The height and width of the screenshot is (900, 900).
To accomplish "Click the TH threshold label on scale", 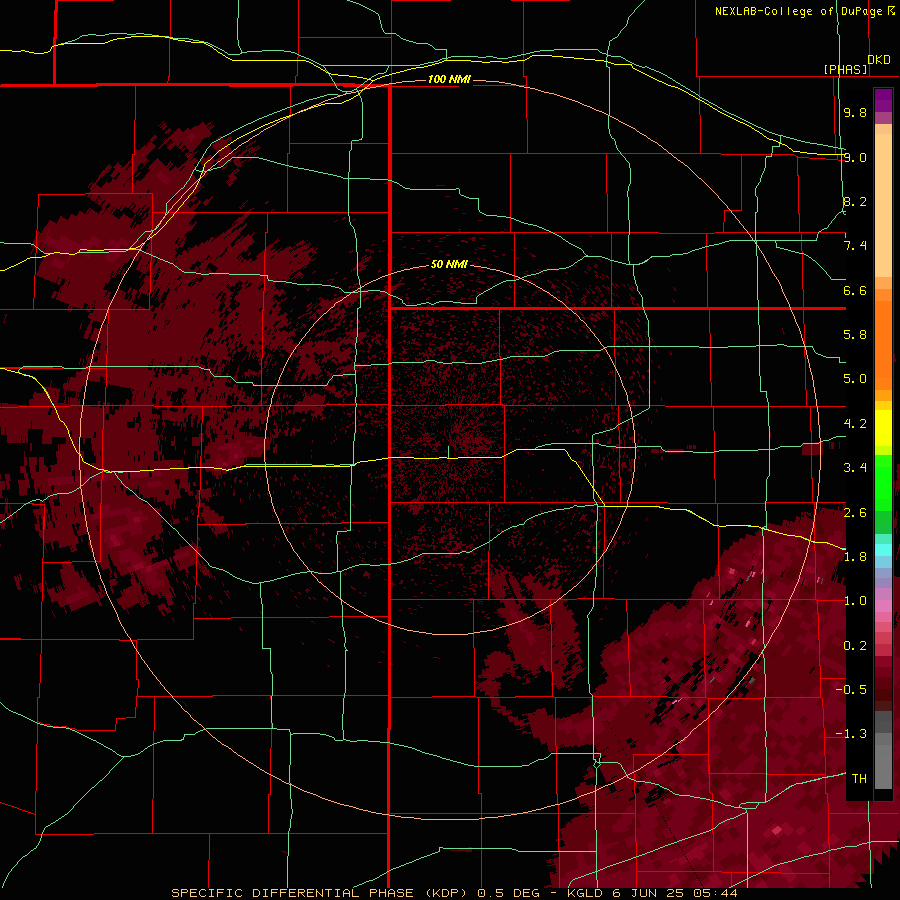I will 859,779.
